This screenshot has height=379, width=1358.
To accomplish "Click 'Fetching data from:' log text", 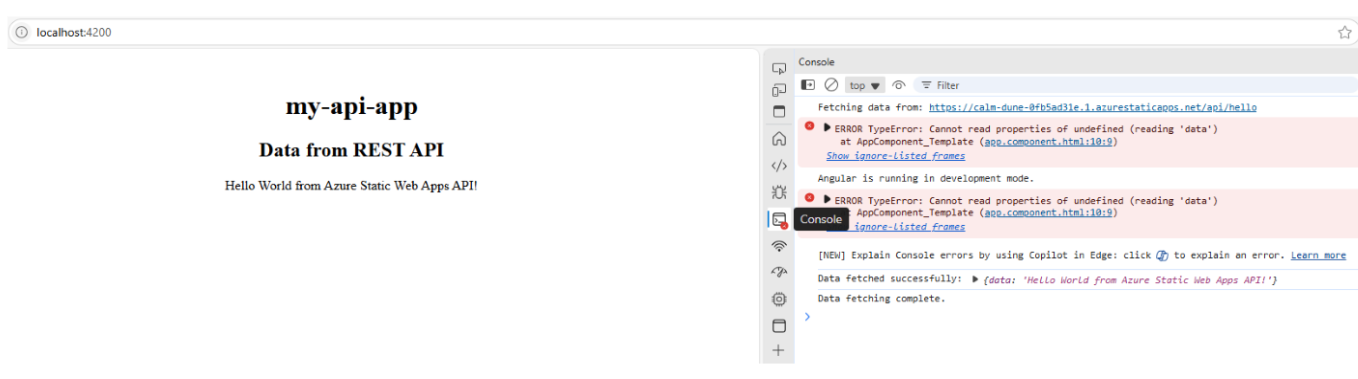I will pyautogui.click(x=870, y=107).
